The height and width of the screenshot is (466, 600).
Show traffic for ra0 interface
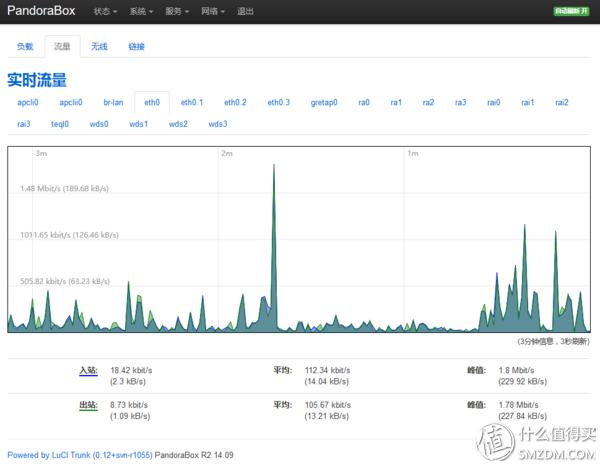[364, 103]
